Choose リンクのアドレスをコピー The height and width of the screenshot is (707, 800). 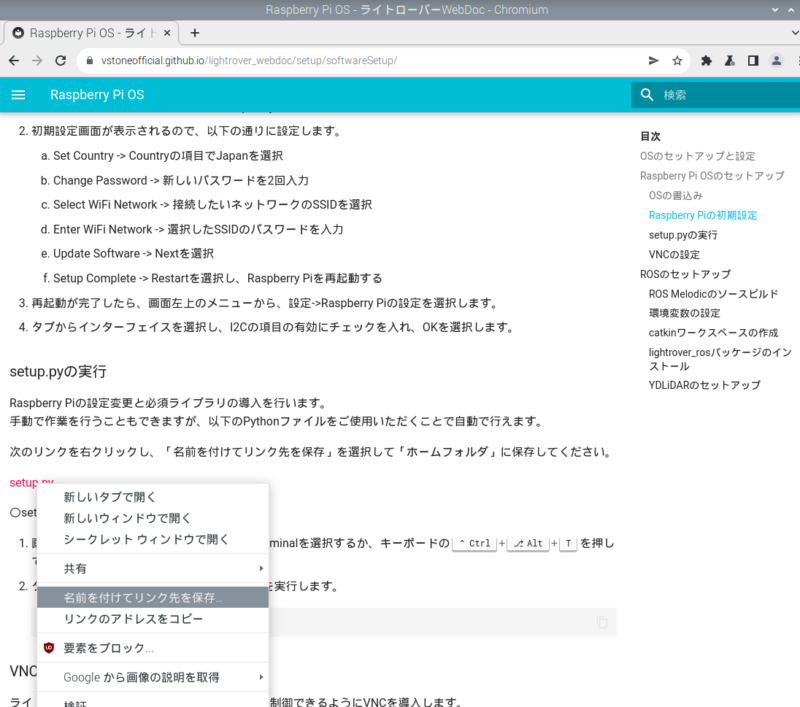point(153,619)
